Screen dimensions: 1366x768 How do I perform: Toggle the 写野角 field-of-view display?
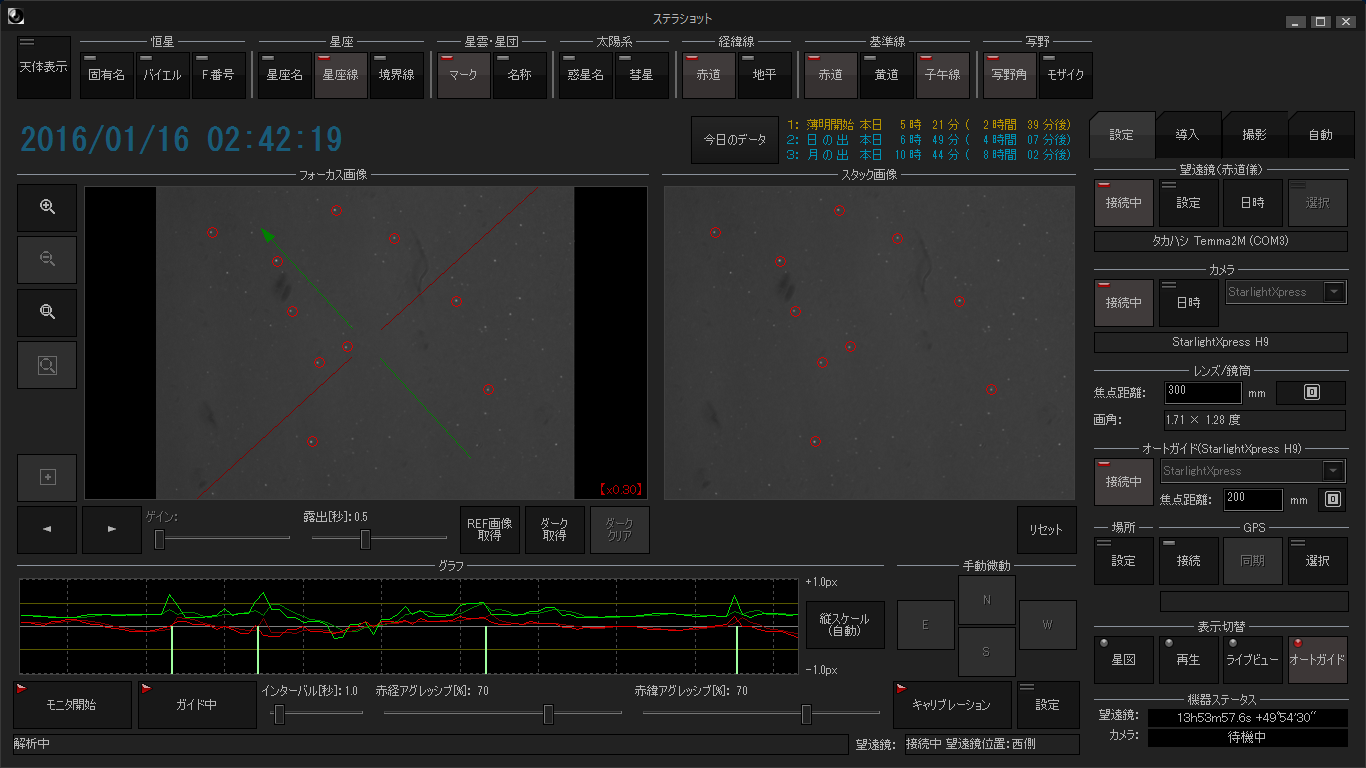1008,75
